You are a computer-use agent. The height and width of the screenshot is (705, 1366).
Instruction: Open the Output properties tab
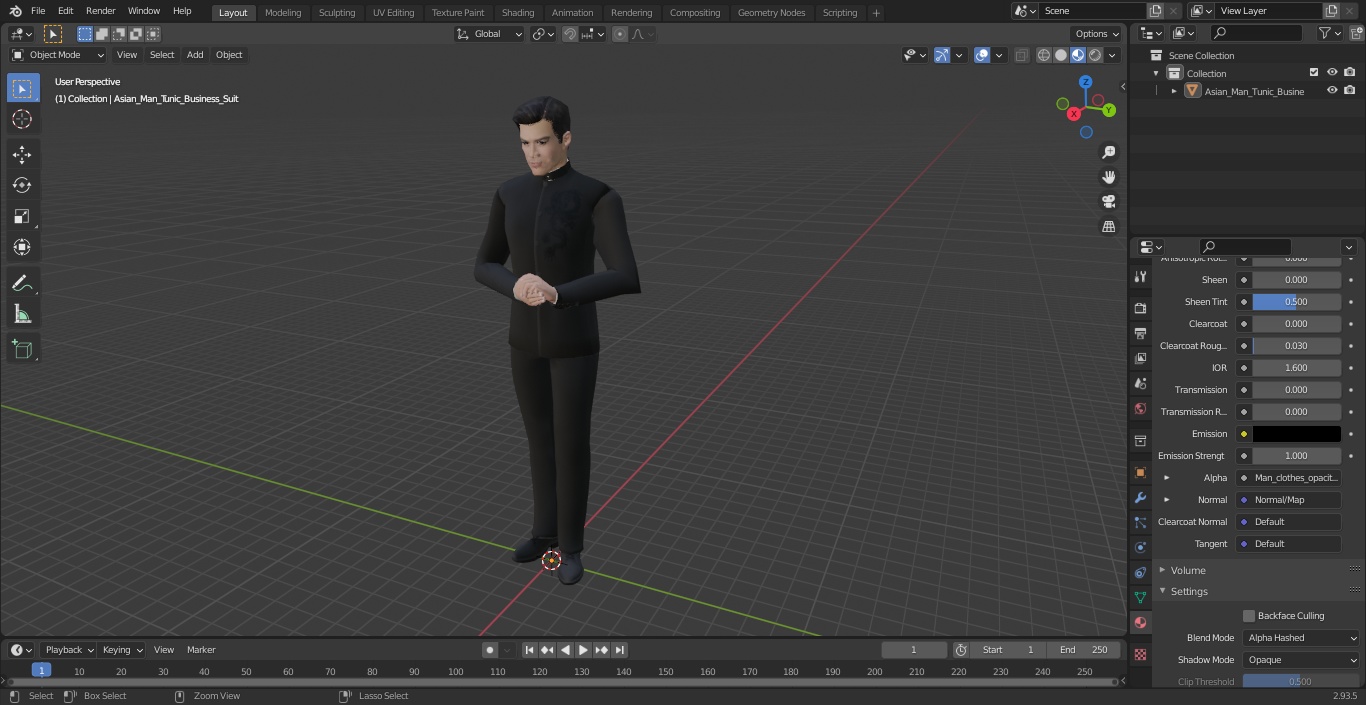pyautogui.click(x=1140, y=333)
